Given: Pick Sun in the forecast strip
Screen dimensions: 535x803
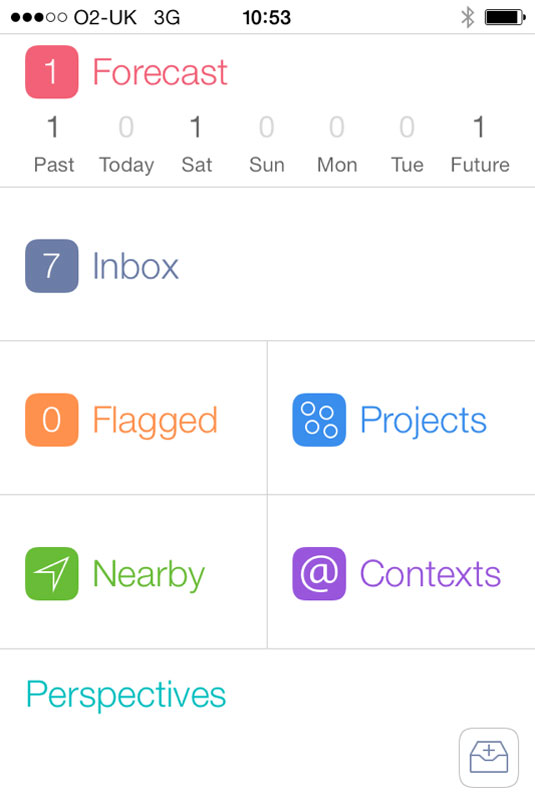Looking at the screenshot, I should pyautogui.click(x=267, y=144).
